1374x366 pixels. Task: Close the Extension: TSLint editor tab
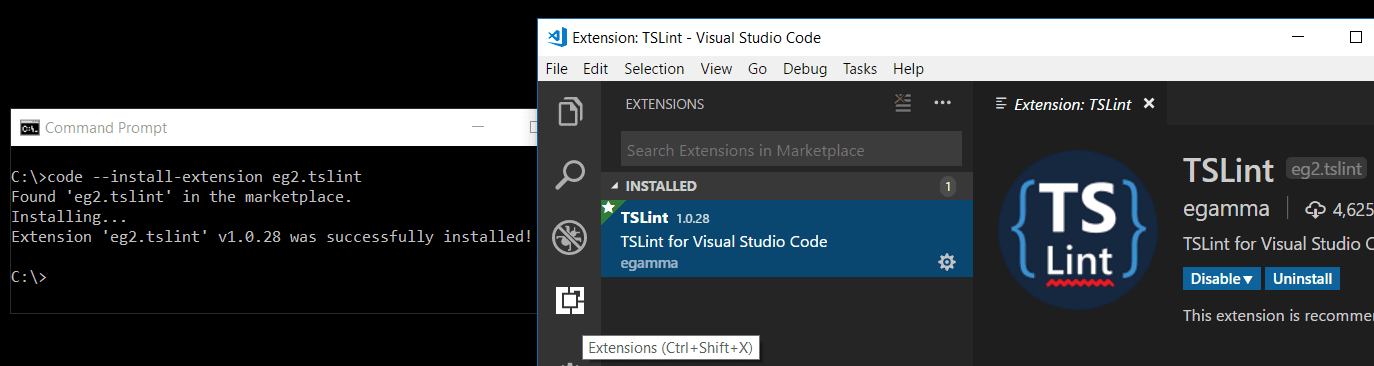pos(1149,103)
